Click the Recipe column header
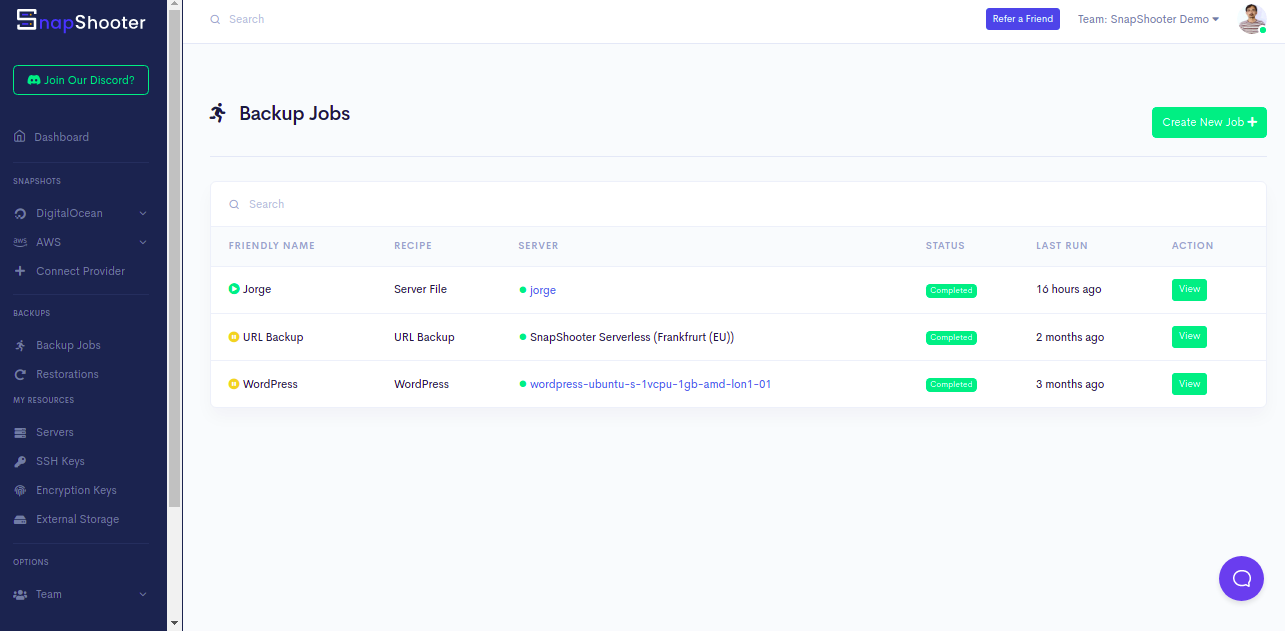Viewport: 1285px width, 631px height. [x=412, y=245]
